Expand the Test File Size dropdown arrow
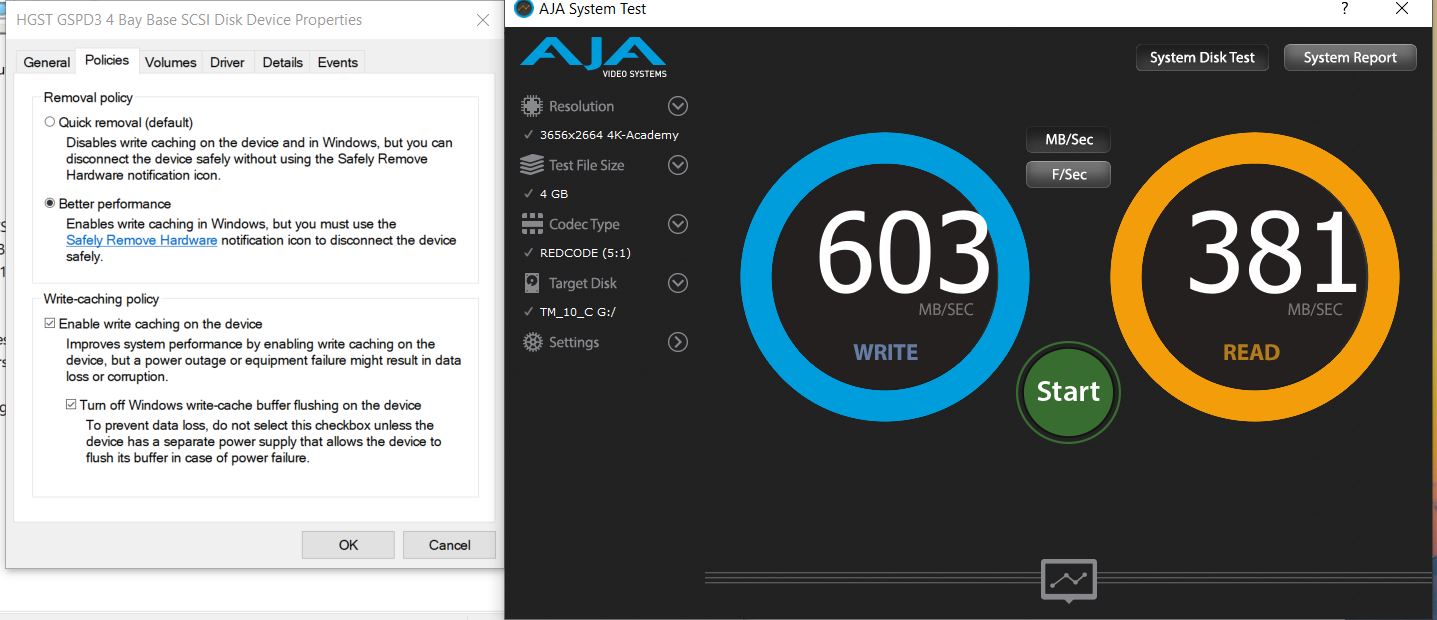This screenshot has width=1437, height=620. [x=678, y=165]
